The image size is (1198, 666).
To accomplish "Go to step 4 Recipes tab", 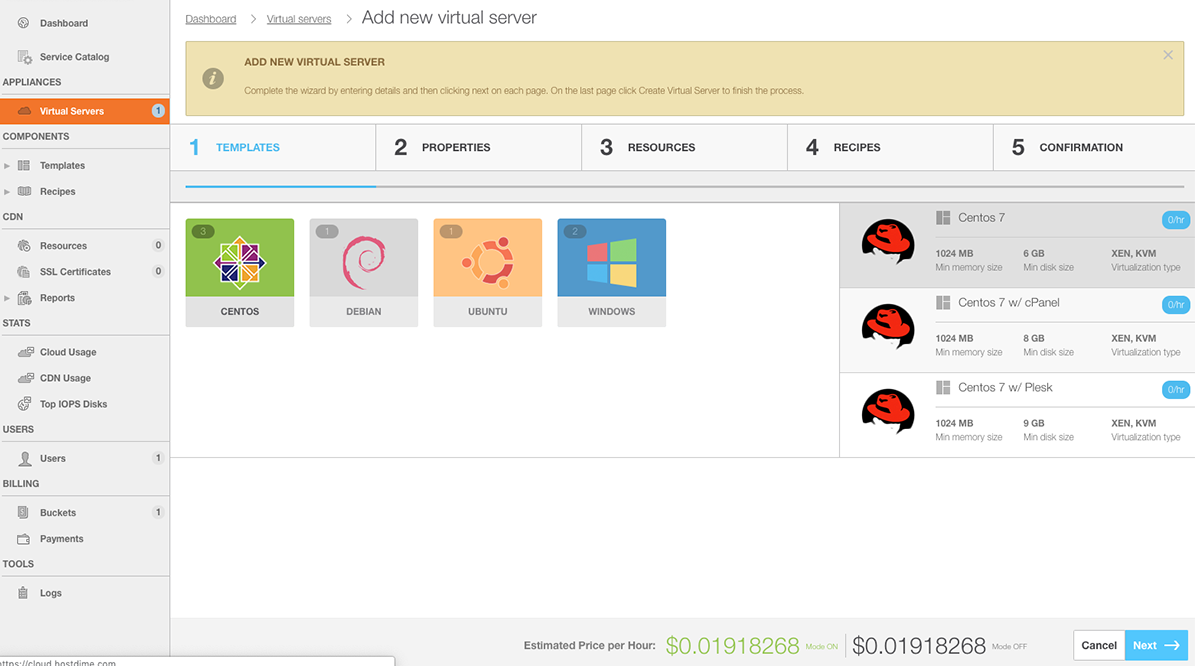I will click(x=891, y=147).
